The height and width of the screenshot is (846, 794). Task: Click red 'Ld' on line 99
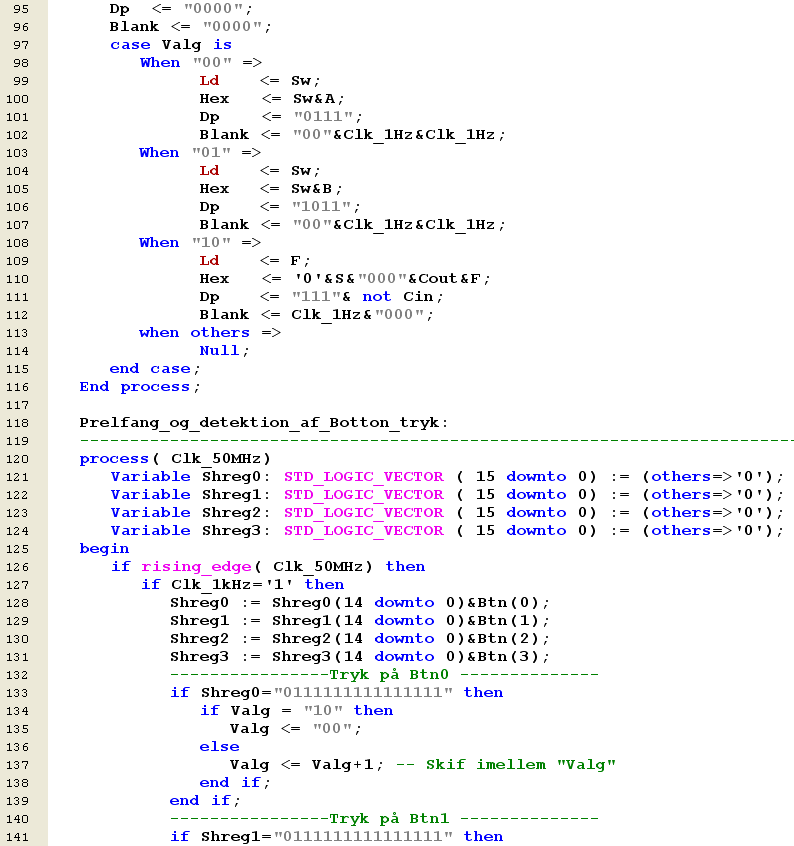[209, 81]
